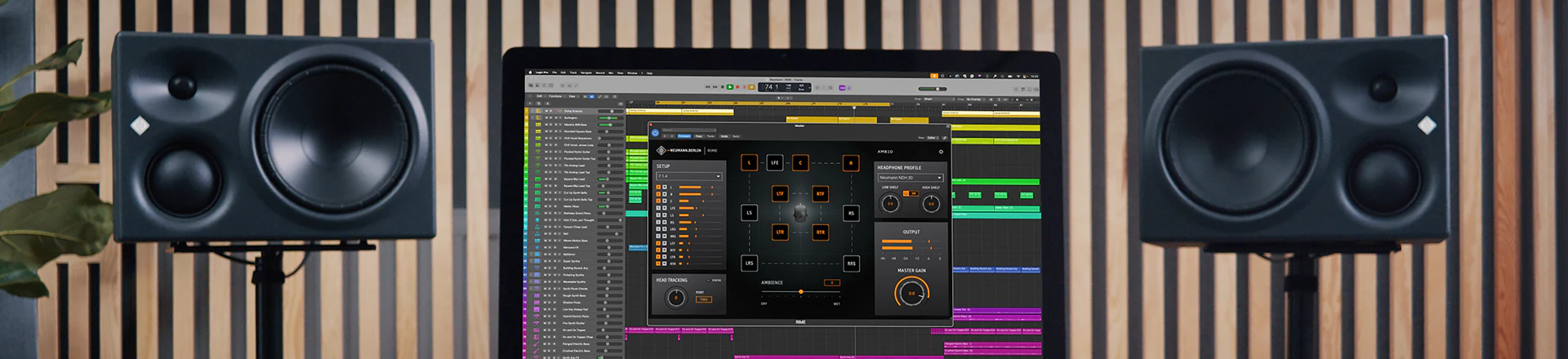
Task: Select the RTR top rear speaker
Action: (821, 233)
